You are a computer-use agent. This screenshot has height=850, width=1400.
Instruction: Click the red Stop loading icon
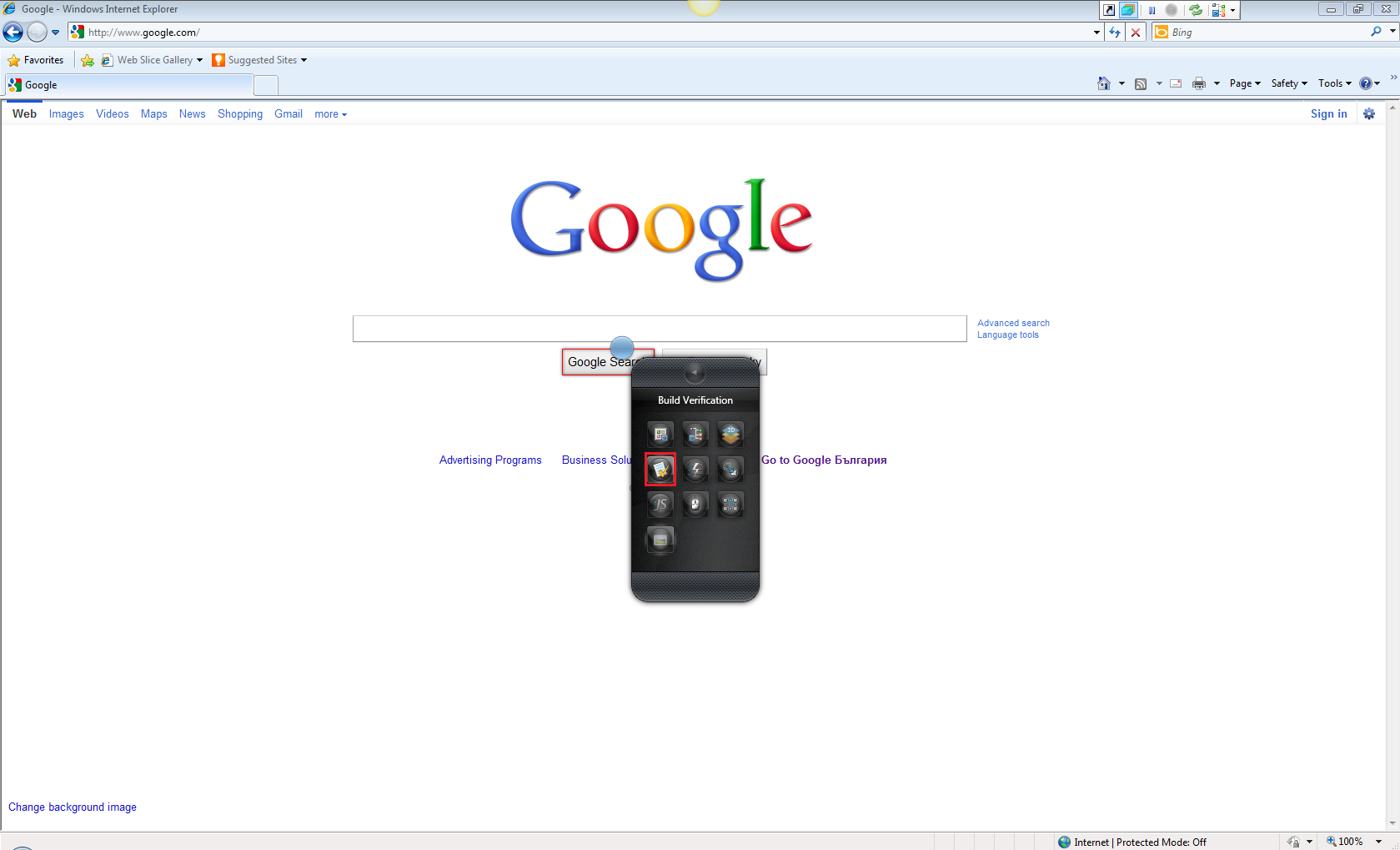tap(1136, 33)
